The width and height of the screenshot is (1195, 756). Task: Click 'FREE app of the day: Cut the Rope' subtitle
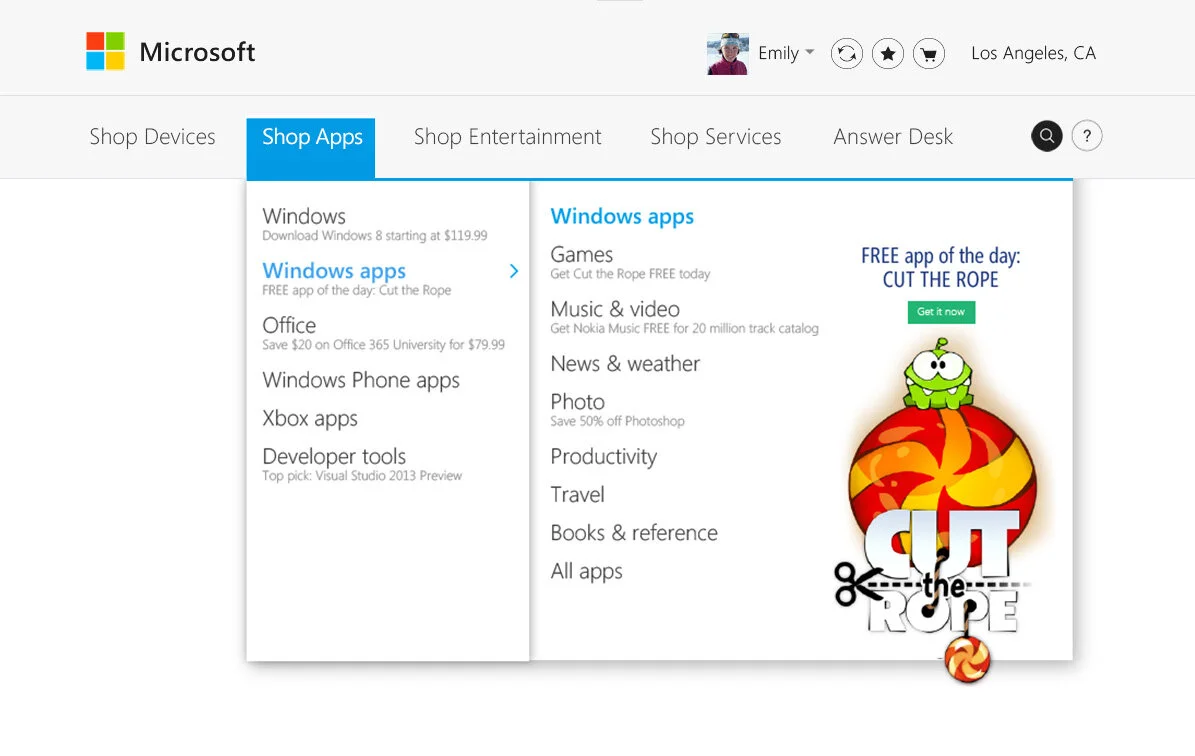357,290
